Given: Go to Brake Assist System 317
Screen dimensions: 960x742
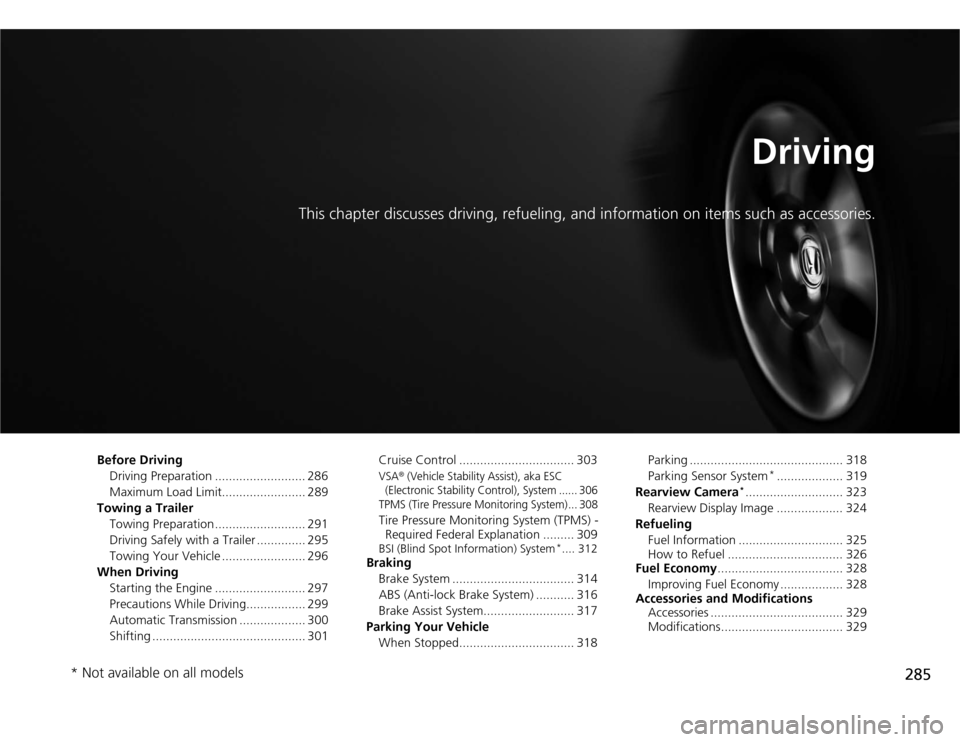Looking at the screenshot, I should click(487, 610).
